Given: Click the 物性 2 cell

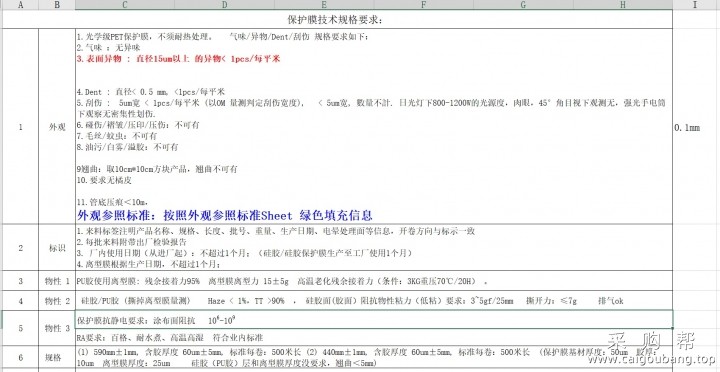Looking at the screenshot, I should click(57, 301).
